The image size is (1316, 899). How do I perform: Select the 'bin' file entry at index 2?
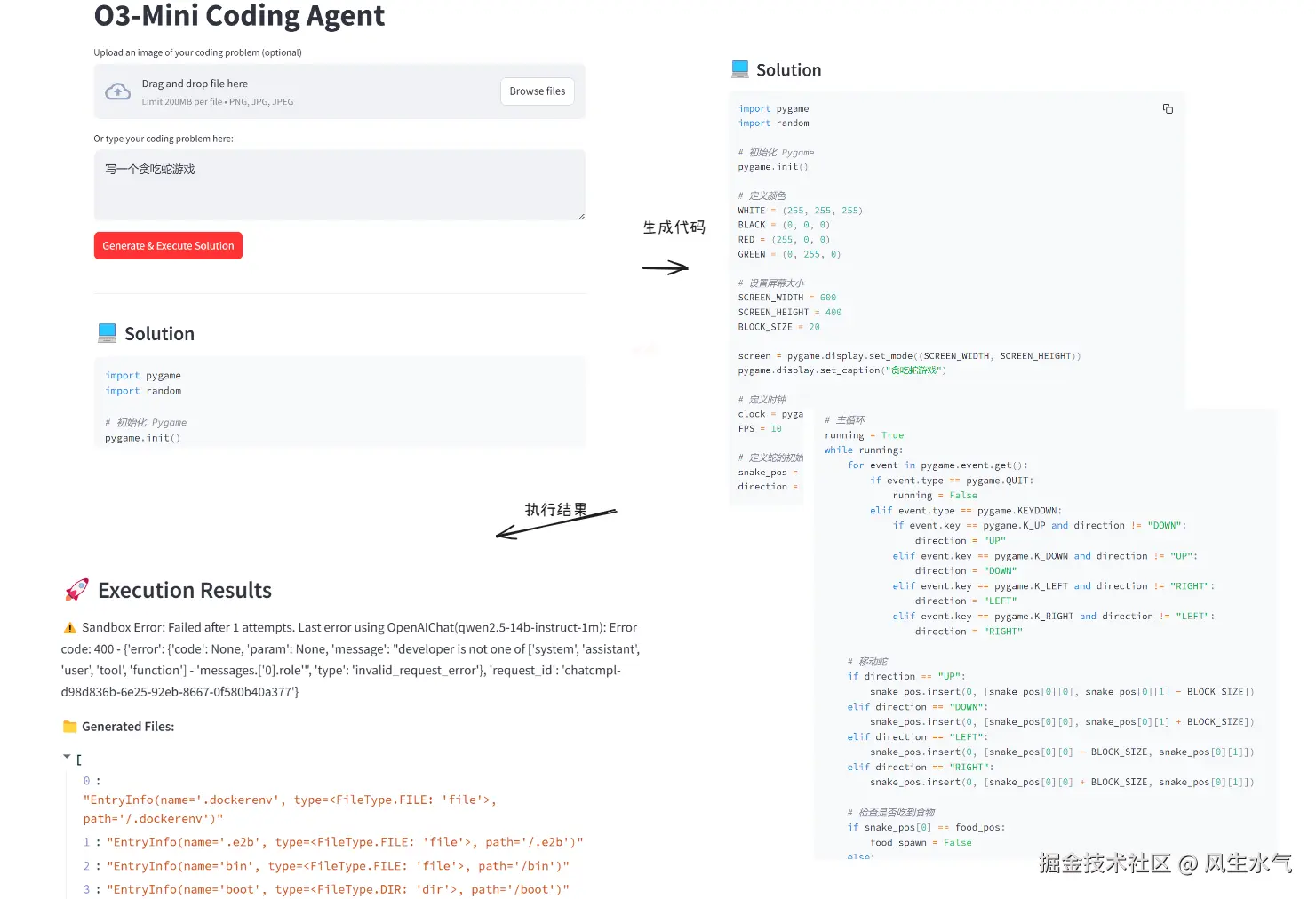[x=338, y=866]
